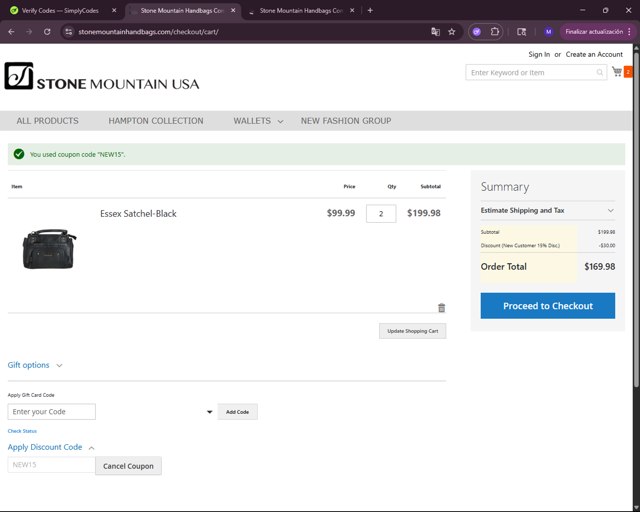Image resolution: width=640 pixels, height=512 pixels.
Task: Click Sign In link
Action: (539, 54)
